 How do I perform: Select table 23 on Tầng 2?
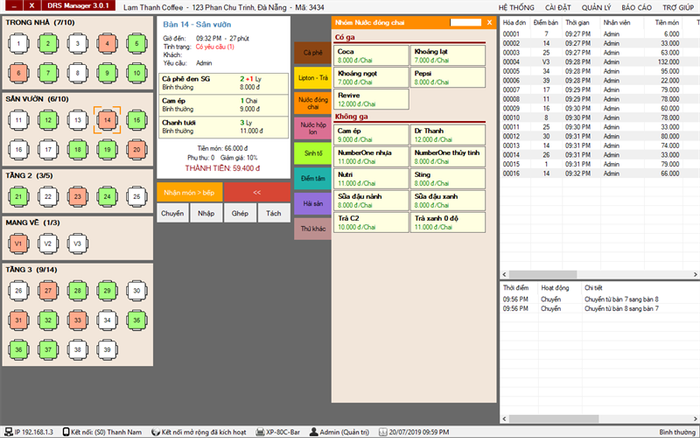click(x=77, y=196)
